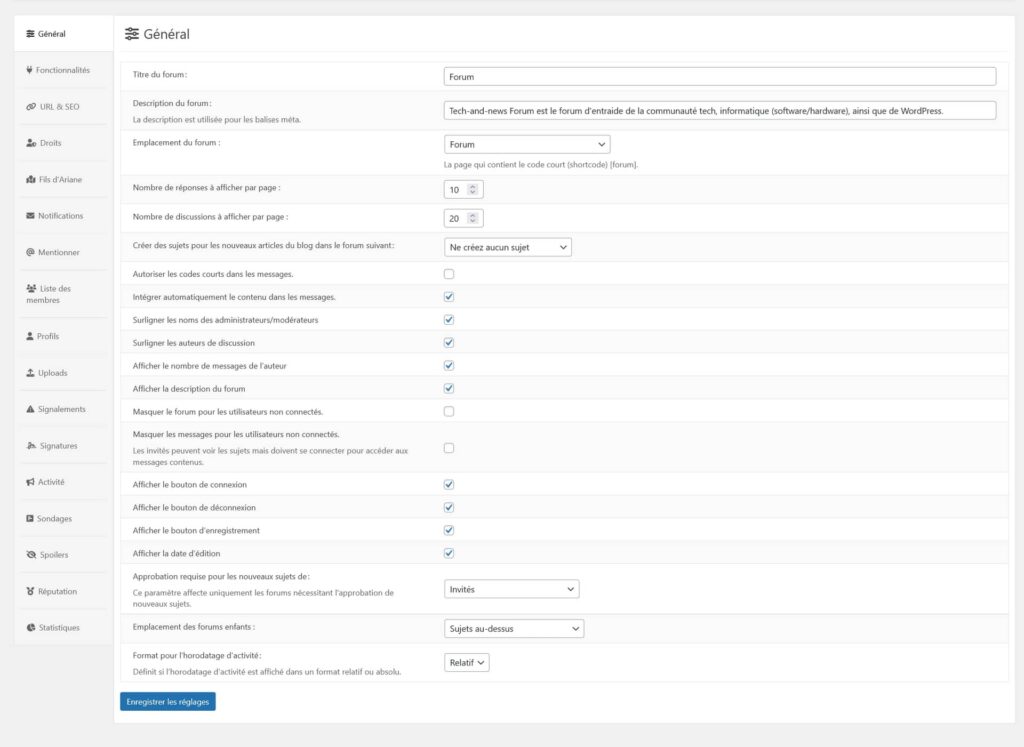Image resolution: width=1024 pixels, height=747 pixels.
Task: Open the Statistiques section
Action: point(60,627)
